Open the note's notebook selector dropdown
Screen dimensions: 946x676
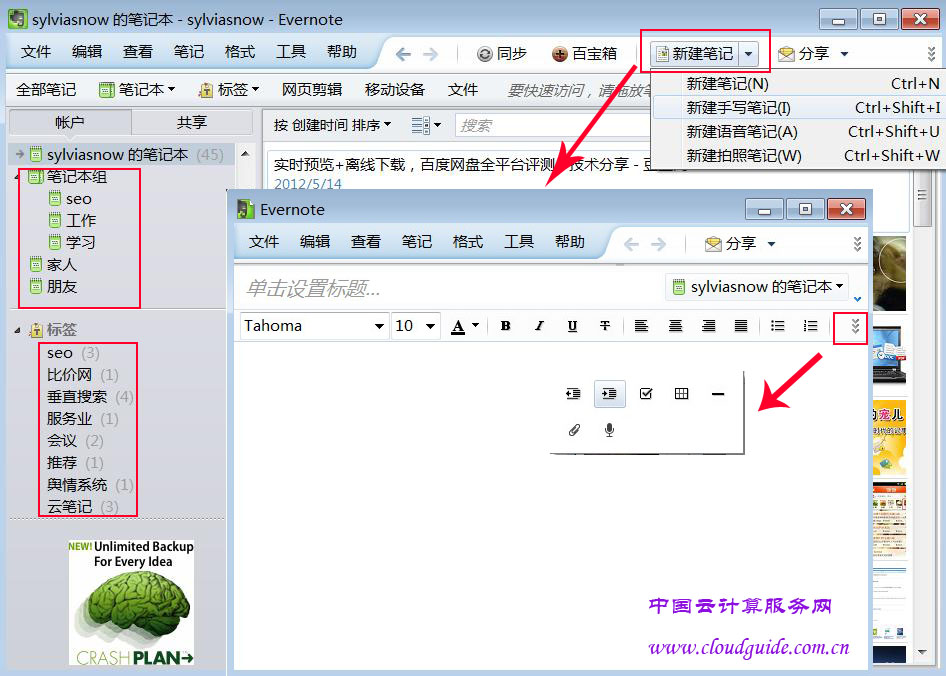click(758, 287)
